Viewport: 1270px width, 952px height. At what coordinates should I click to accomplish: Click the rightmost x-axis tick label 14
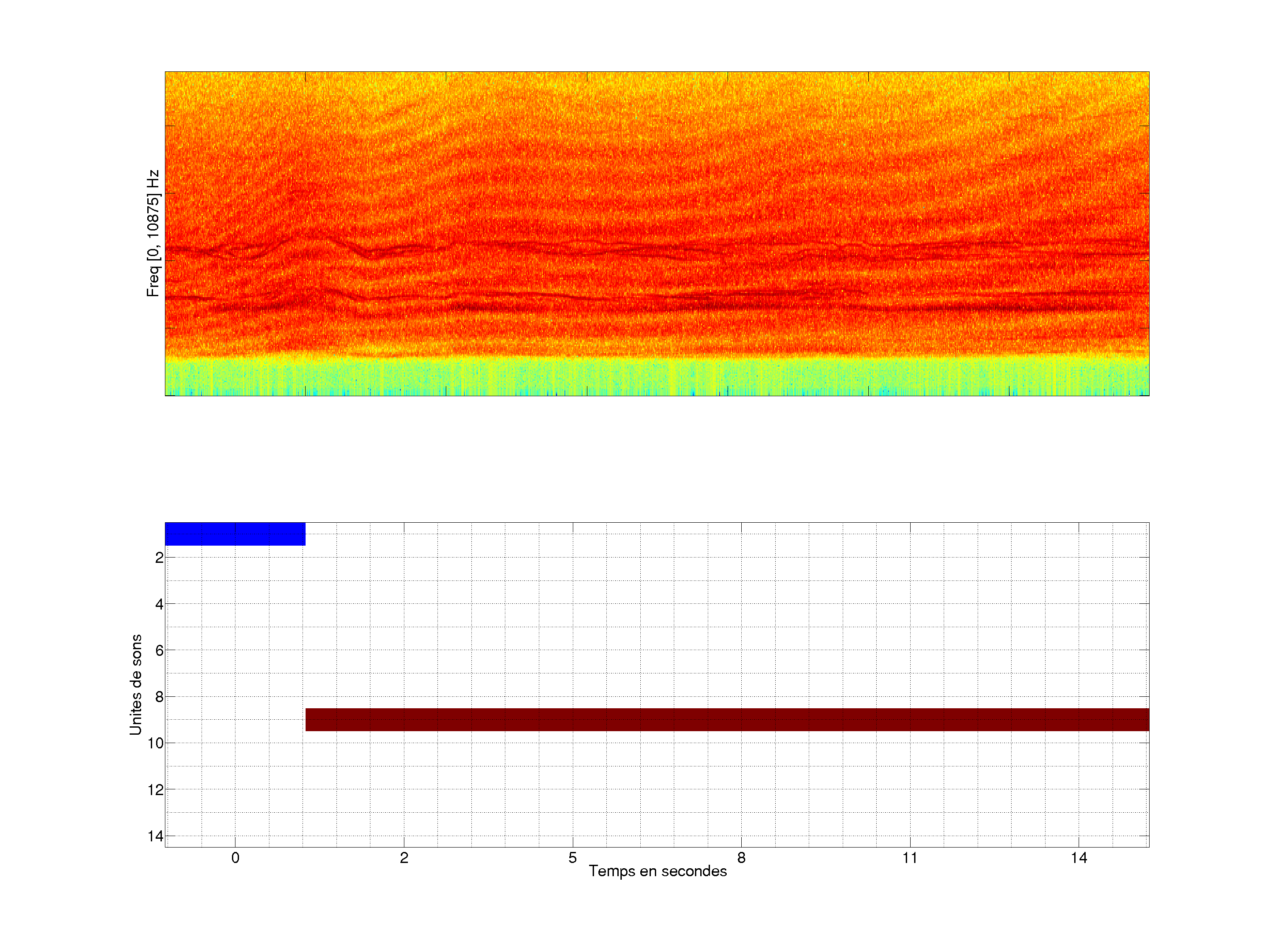(1079, 858)
